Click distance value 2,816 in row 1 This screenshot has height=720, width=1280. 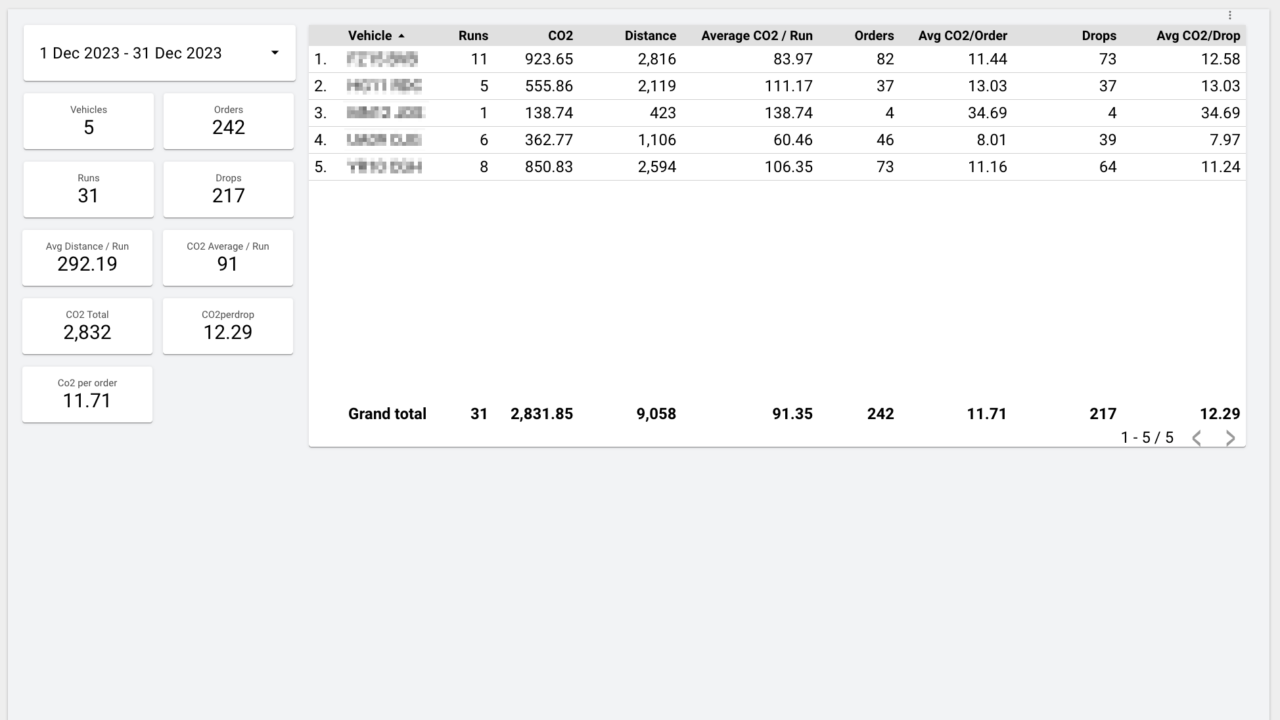(x=657, y=59)
